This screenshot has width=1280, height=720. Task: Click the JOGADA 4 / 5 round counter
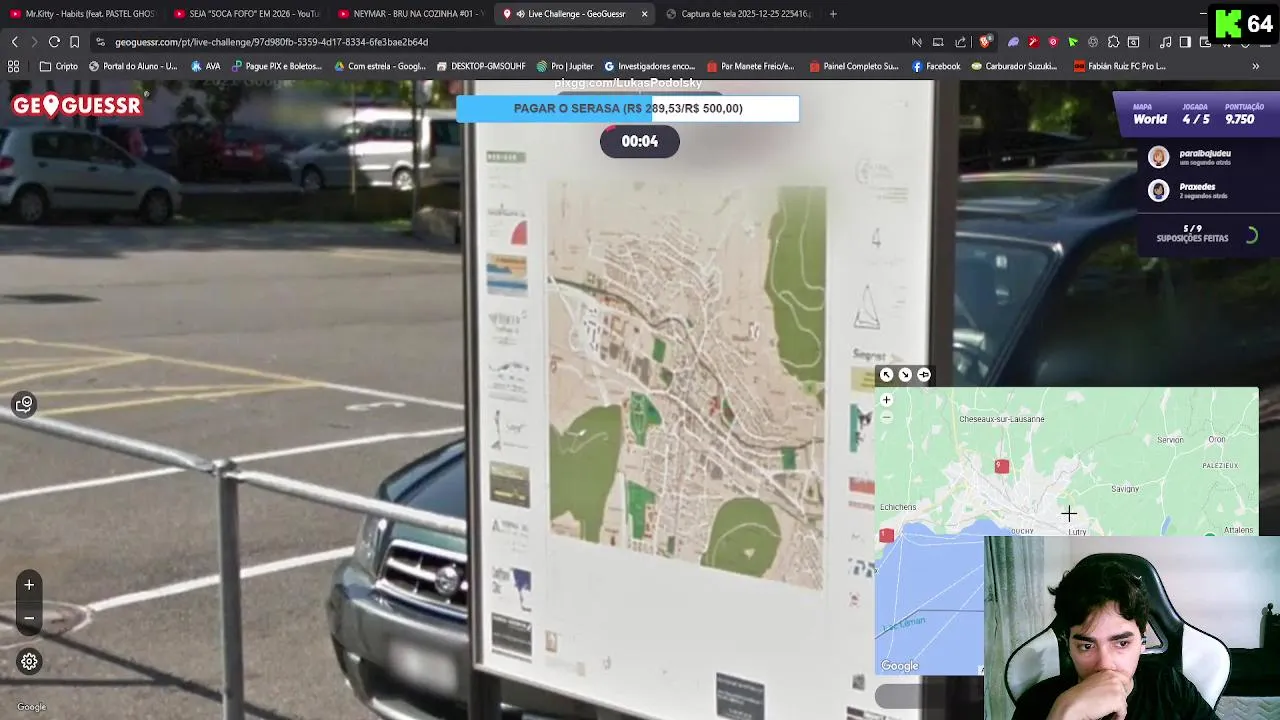tap(1195, 114)
